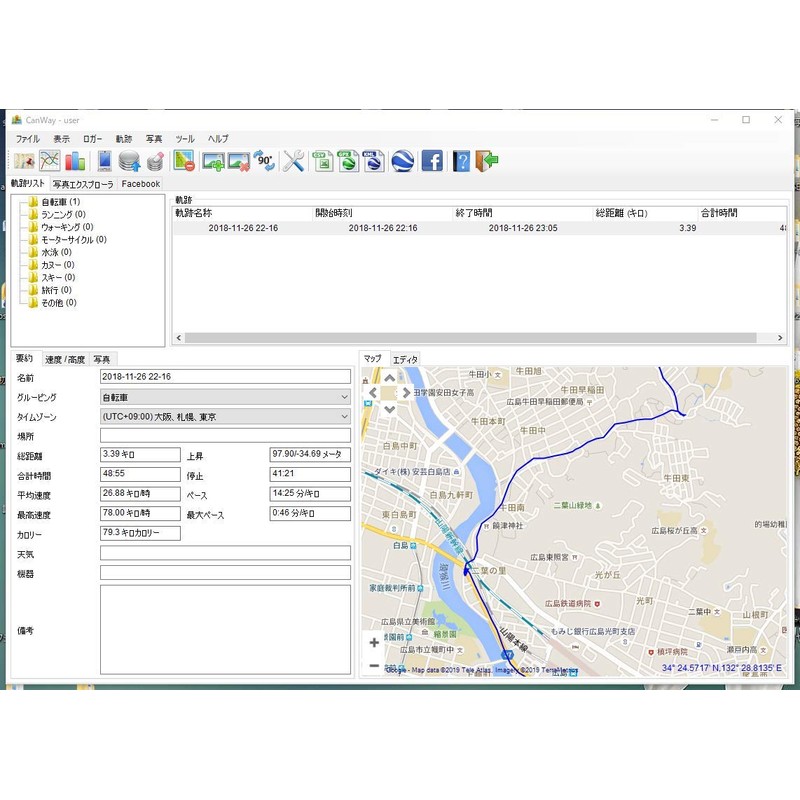
Task: Click the exit door icon in toolbar
Action: pyautogui.click(x=487, y=160)
